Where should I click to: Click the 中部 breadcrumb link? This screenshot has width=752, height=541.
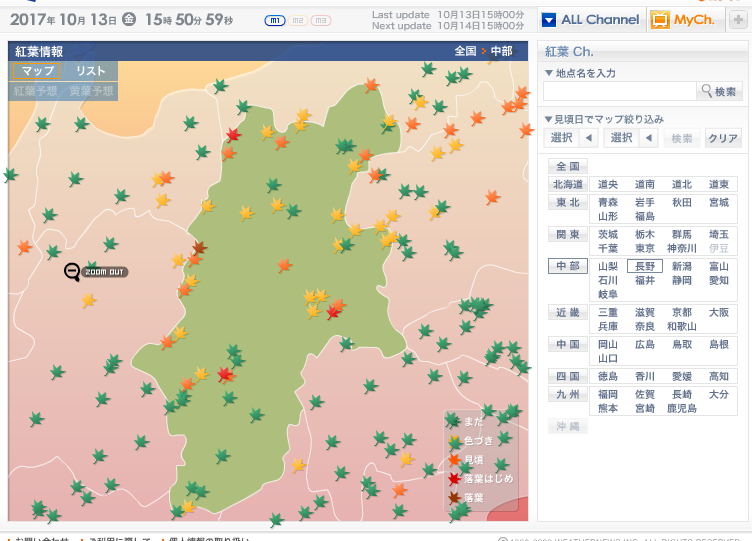click(502, 51)
